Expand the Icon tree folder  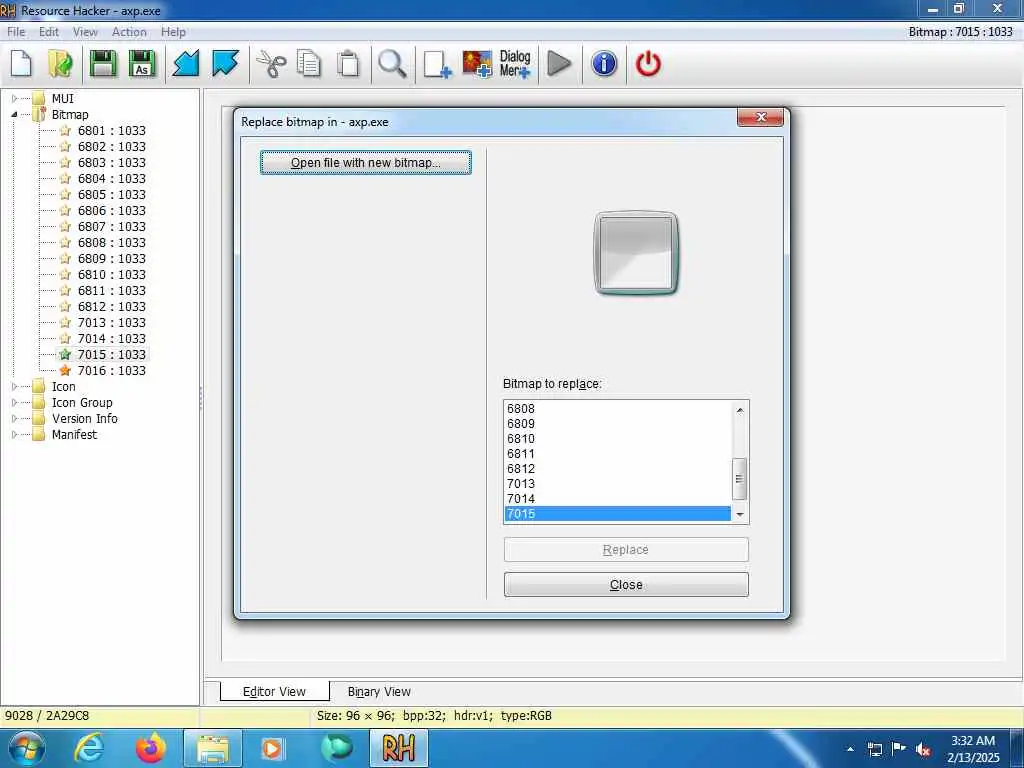coord(14,387)
